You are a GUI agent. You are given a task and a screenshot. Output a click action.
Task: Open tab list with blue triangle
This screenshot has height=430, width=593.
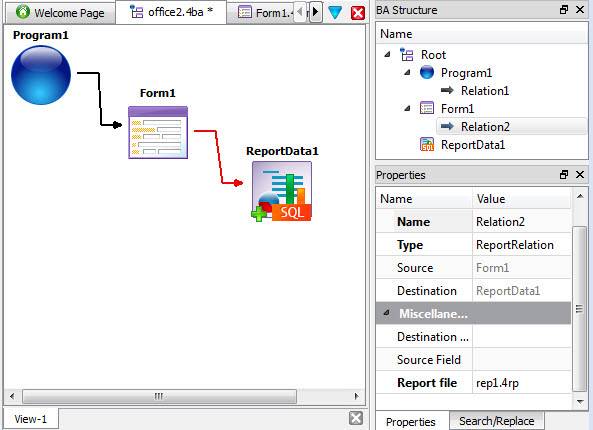tap(335, 12)
